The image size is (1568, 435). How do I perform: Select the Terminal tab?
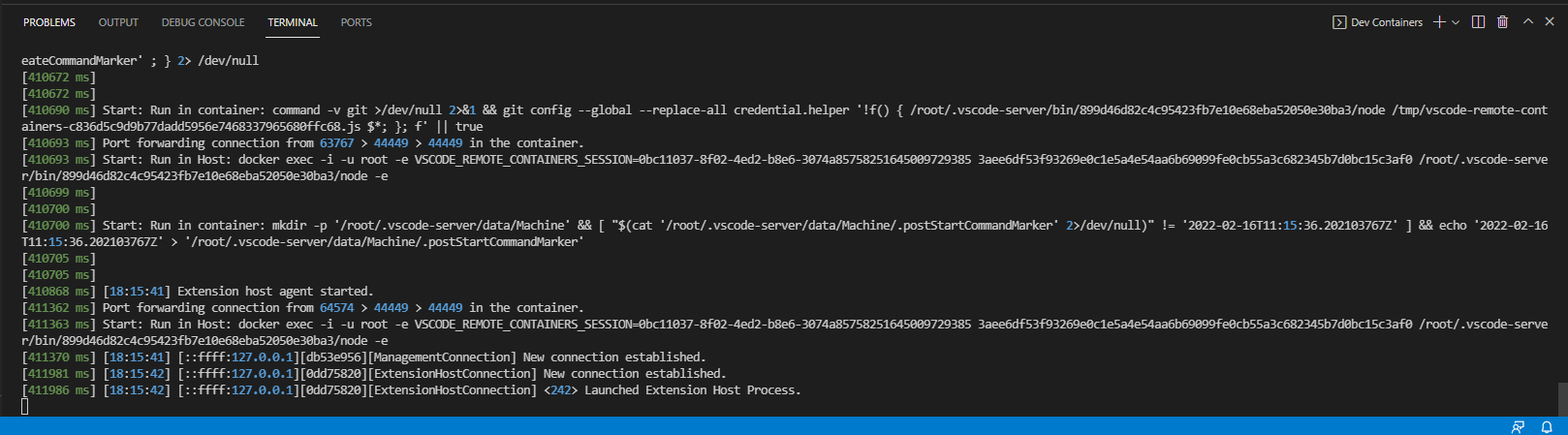(293, 22)
